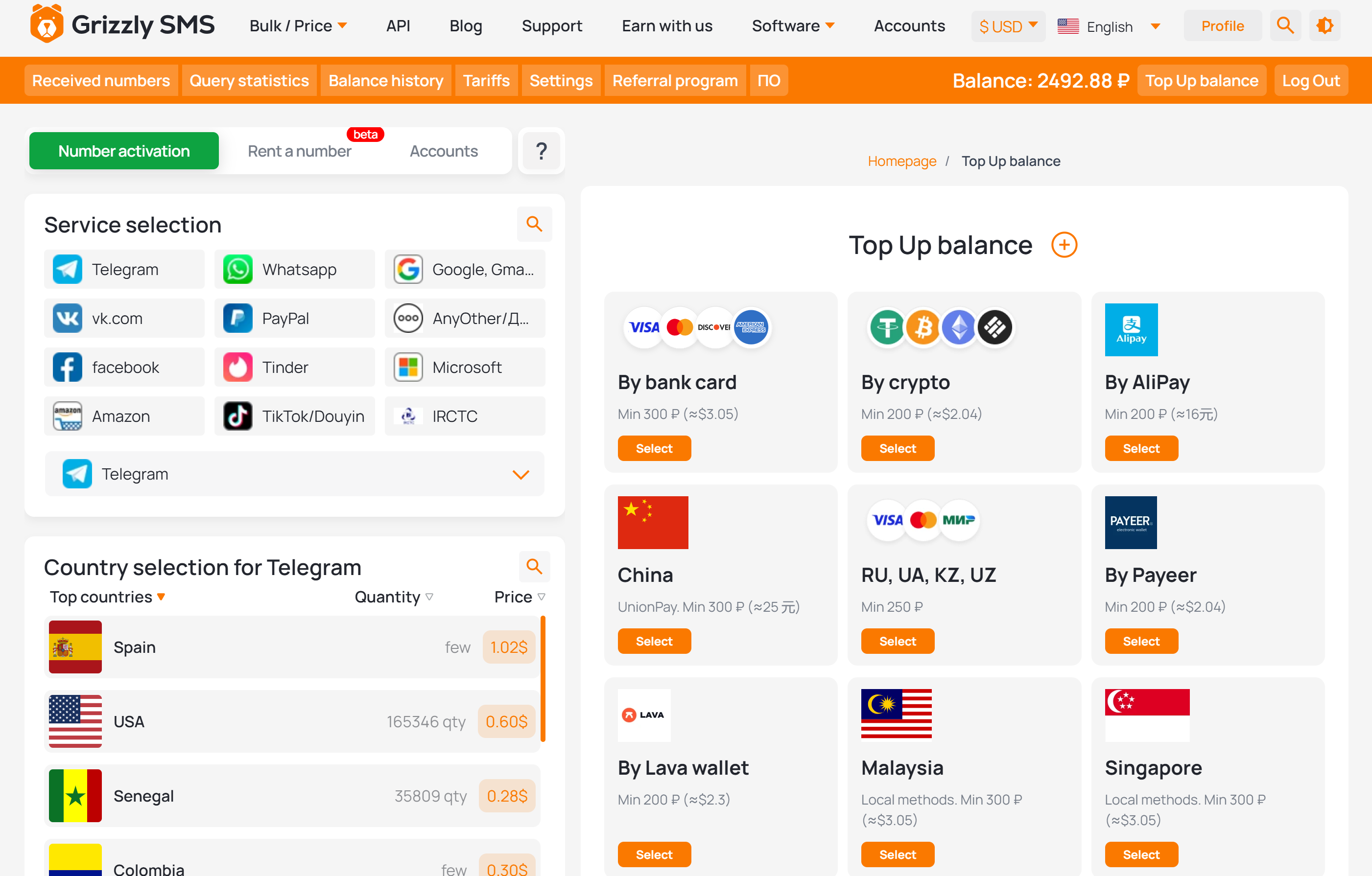Click the Malaysia flag image
The width and height of the screenshot is (1372, 876).
pos(896,714)
